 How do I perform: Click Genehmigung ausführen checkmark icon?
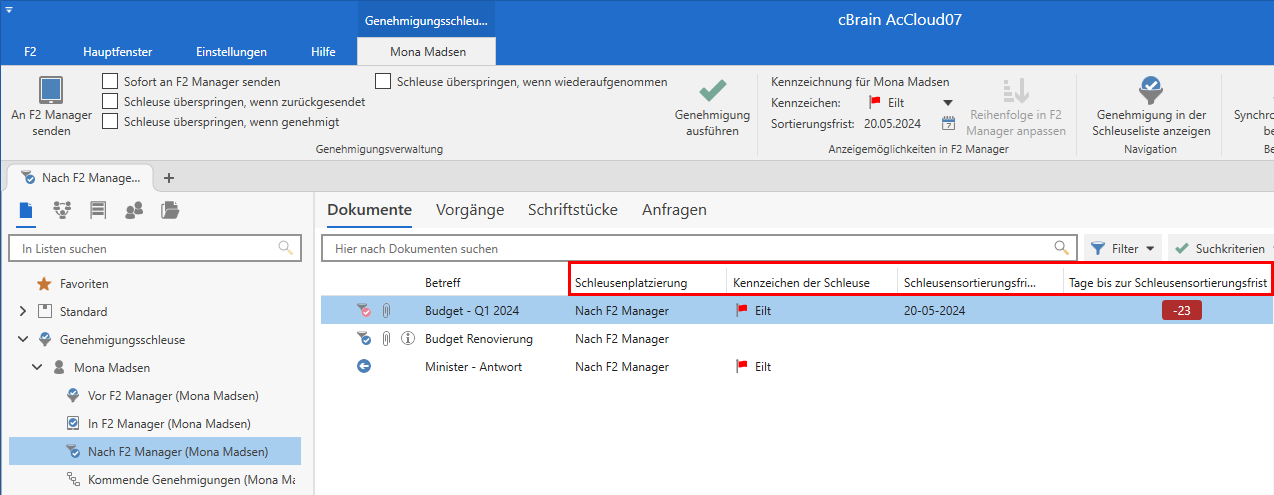tap(712, 91)
